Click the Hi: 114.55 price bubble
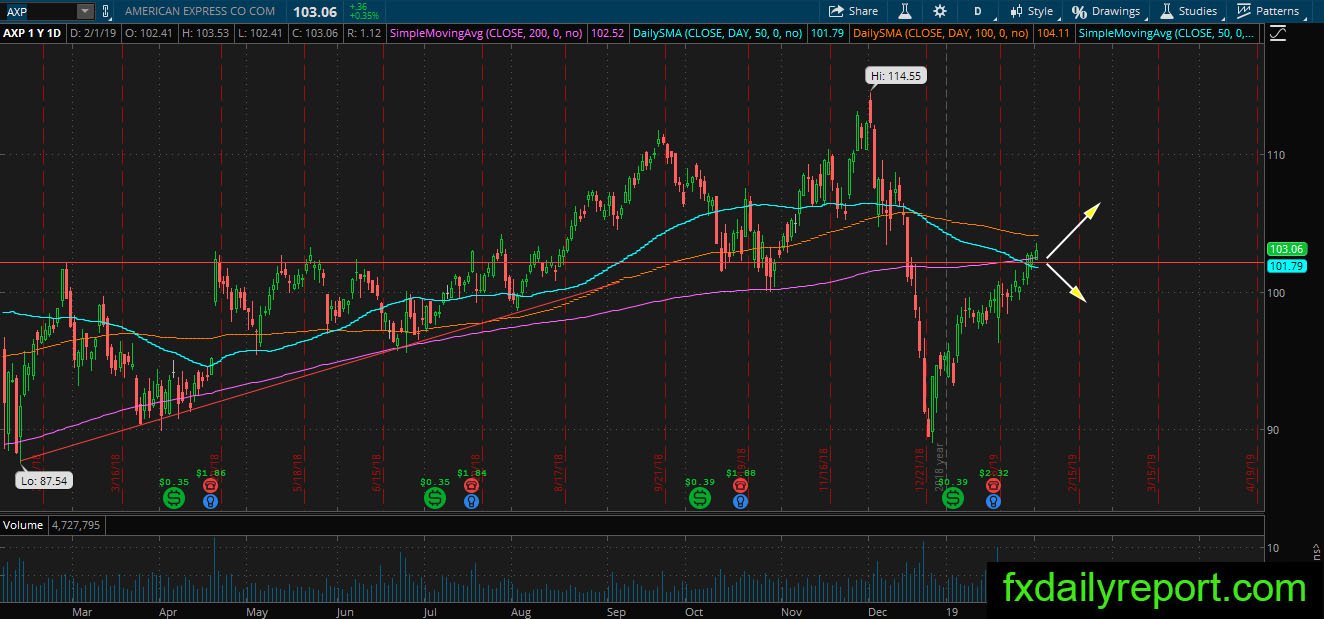The height and width of the screenshot is (619, 1324). [x=895, y=75]
